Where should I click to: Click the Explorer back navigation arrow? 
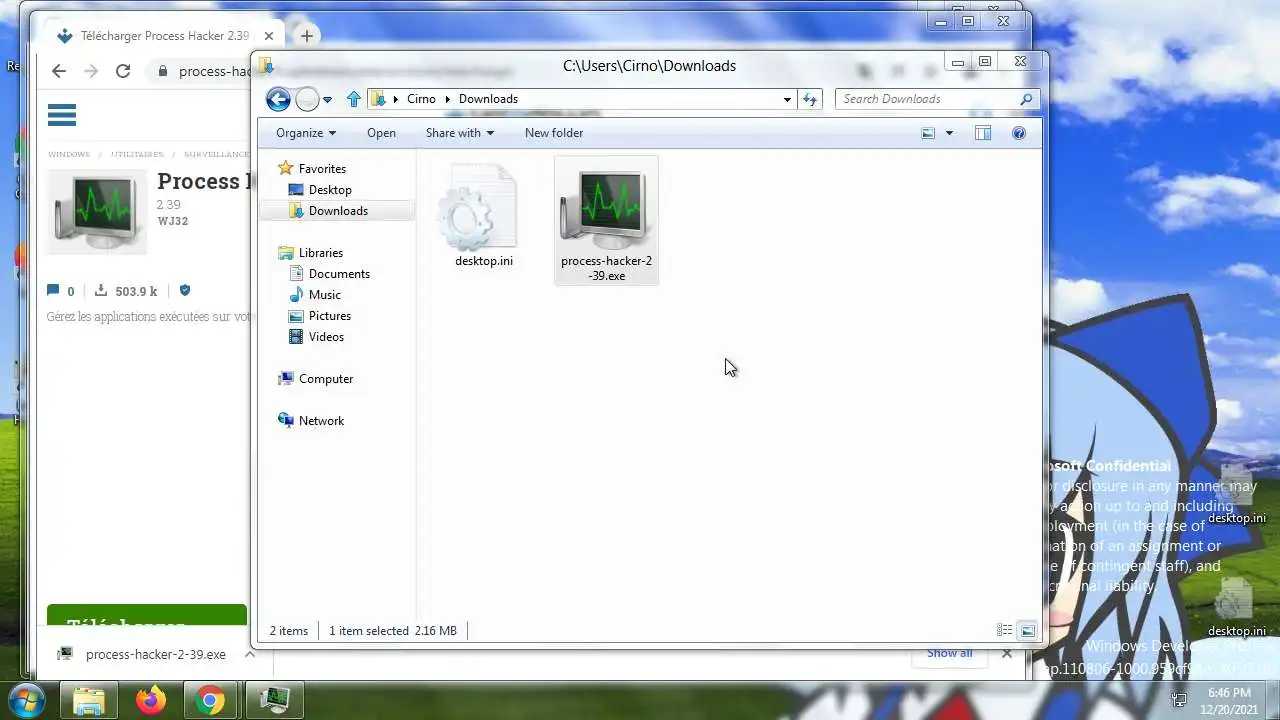(278, 99)
